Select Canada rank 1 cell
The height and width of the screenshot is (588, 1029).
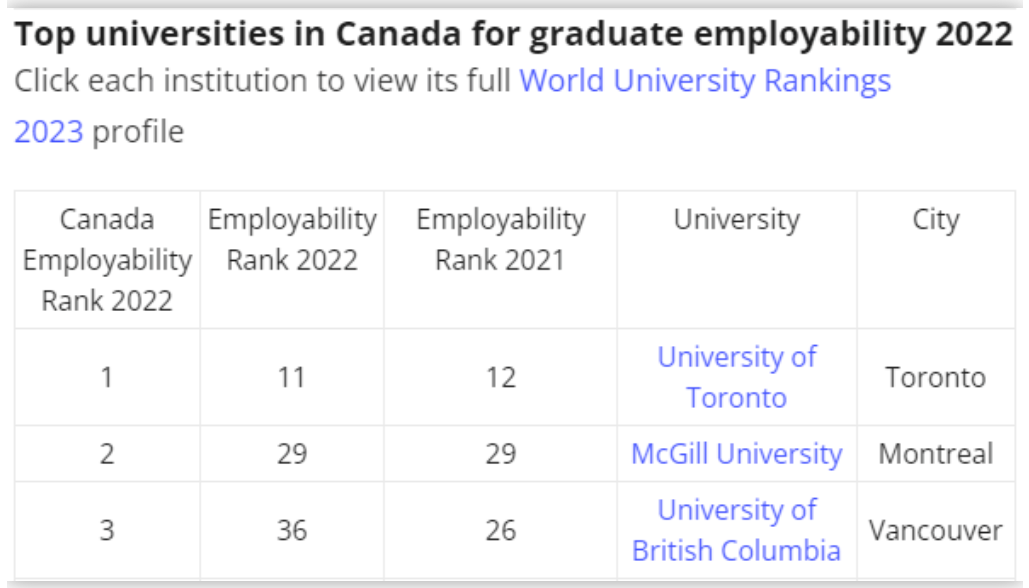pyautogui.click(x=107, y=378)
